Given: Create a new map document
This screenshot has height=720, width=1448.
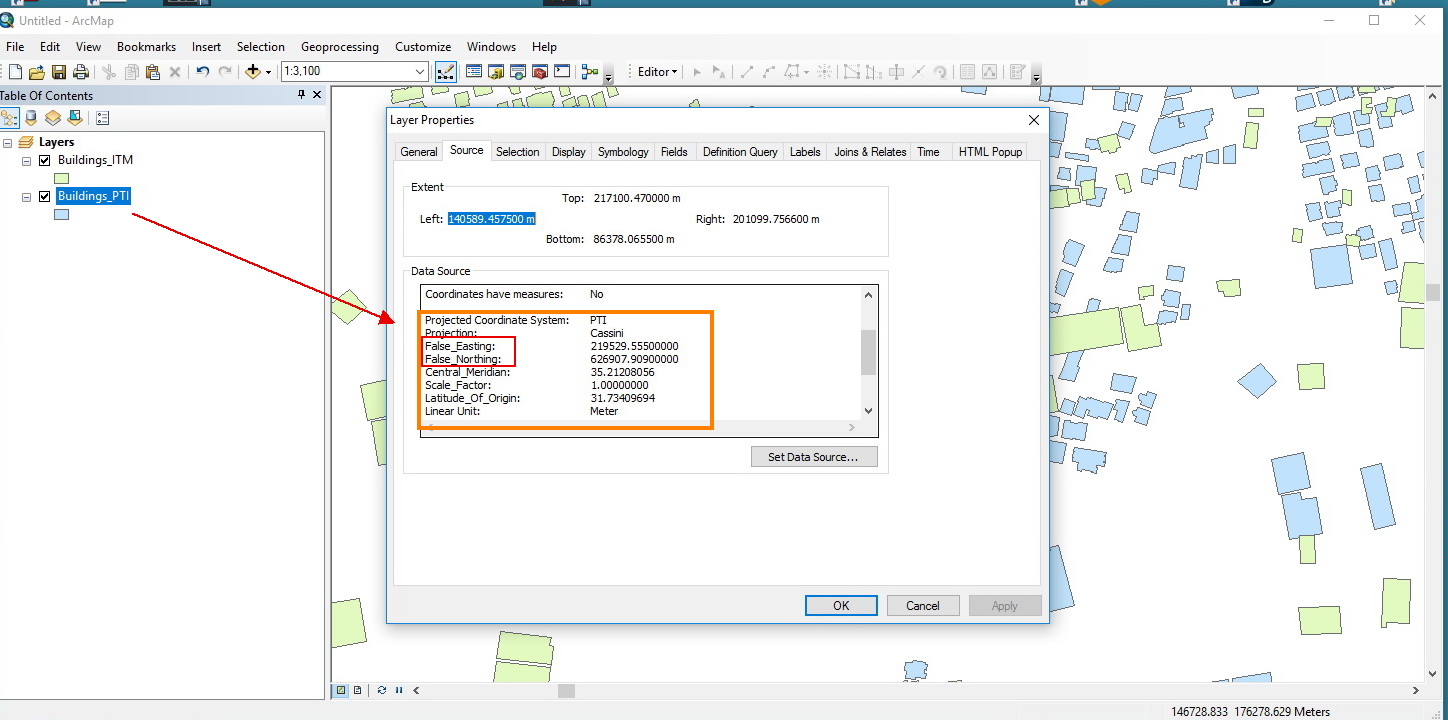Looking at the screenshot, I should tap(15, 72).
